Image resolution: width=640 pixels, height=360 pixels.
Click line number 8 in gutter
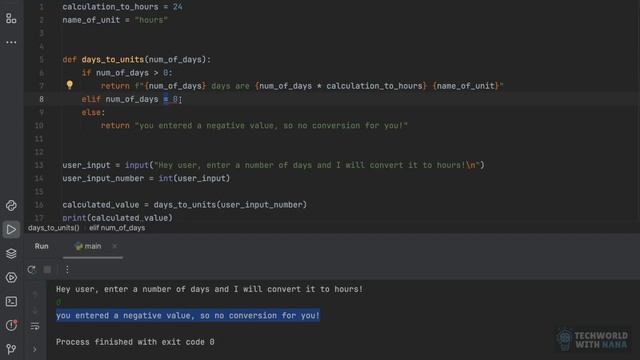(x=41, y=99)
